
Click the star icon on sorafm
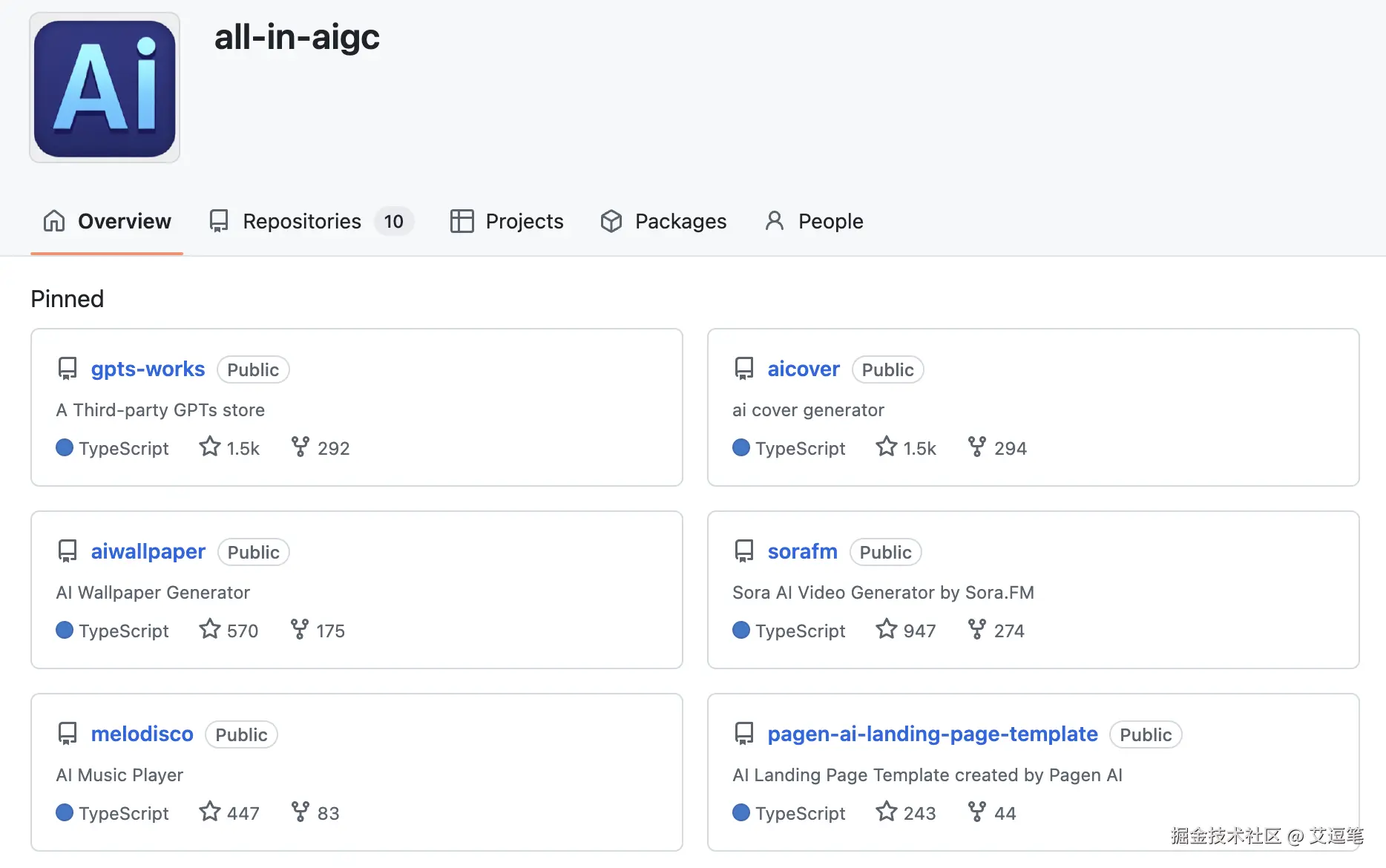click(887, 629)
